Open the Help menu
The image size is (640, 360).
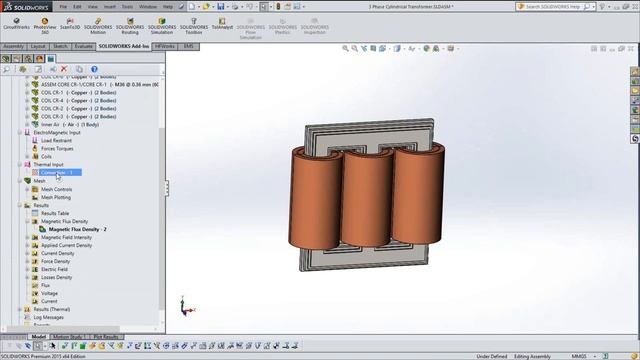[x=168, y=7]
